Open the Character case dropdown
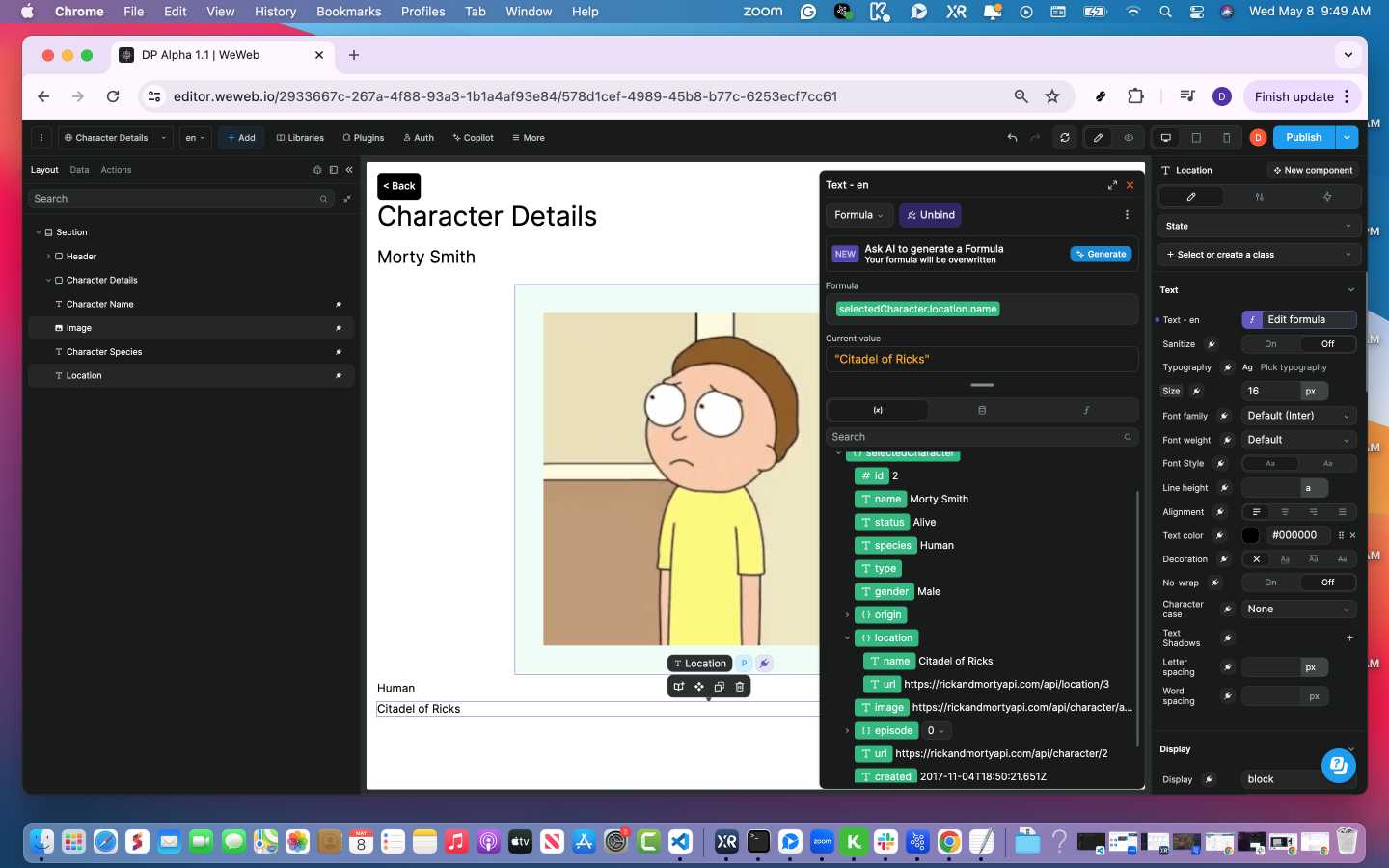1389x868 pixels. coord(1299,610)
